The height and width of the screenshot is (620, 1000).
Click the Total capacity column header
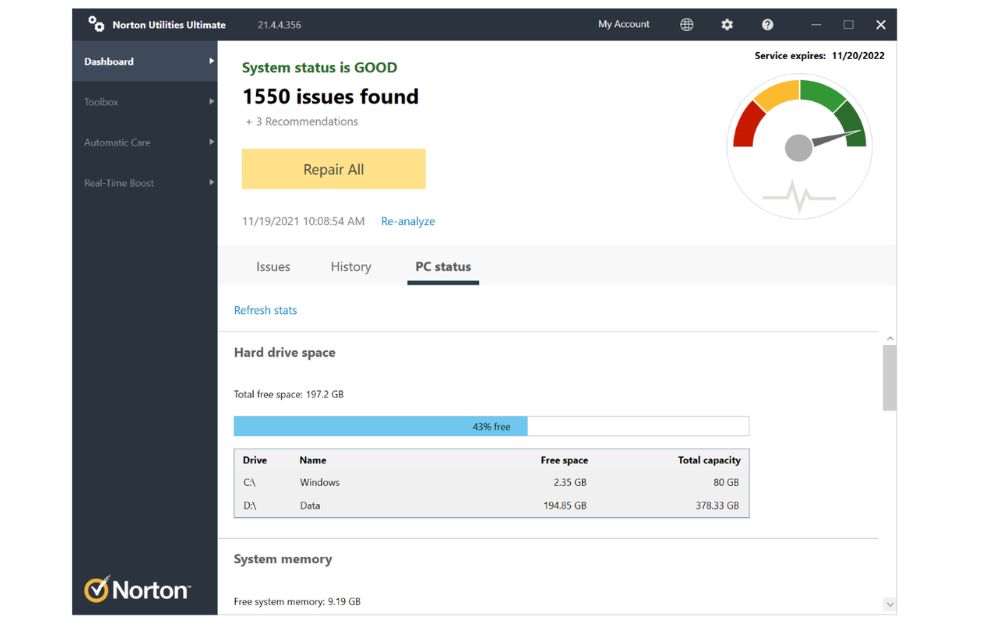click(x=709, y=460)
